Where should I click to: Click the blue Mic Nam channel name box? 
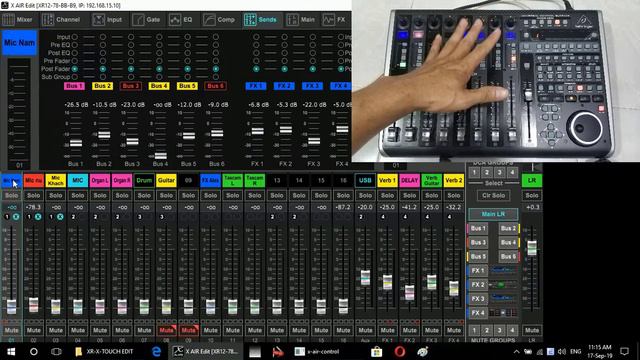point(19,43)
